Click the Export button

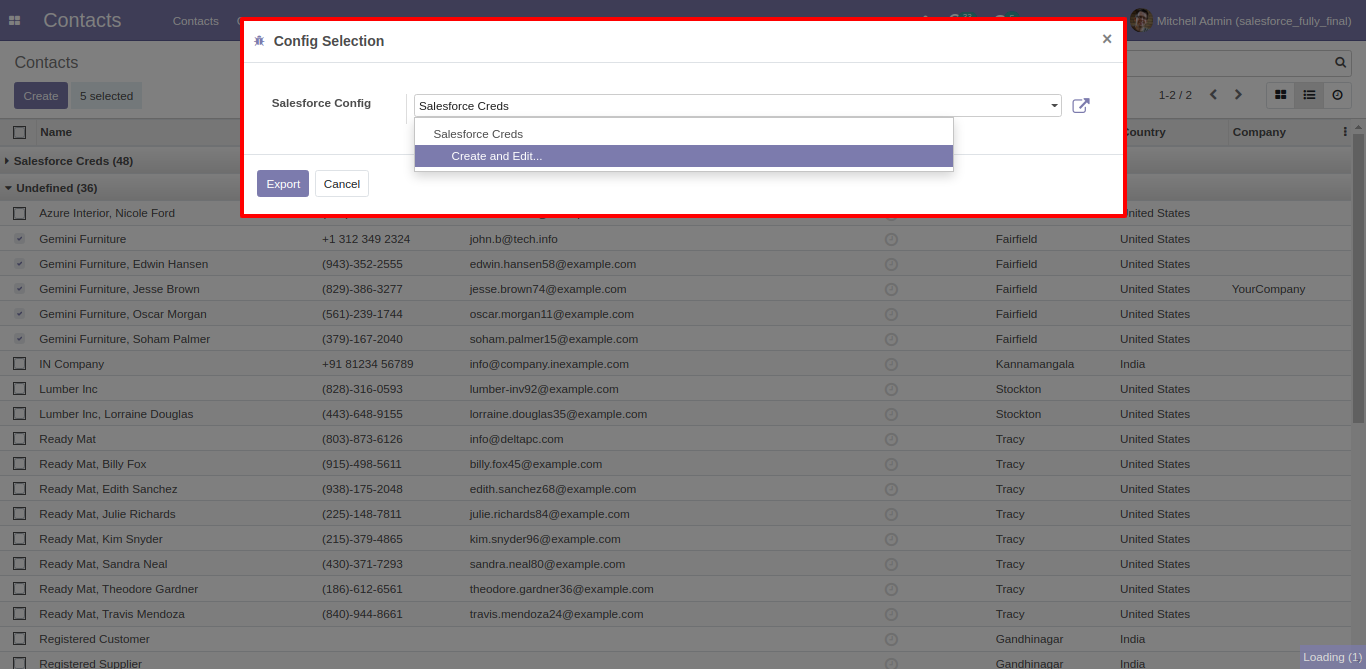point(283,184)
